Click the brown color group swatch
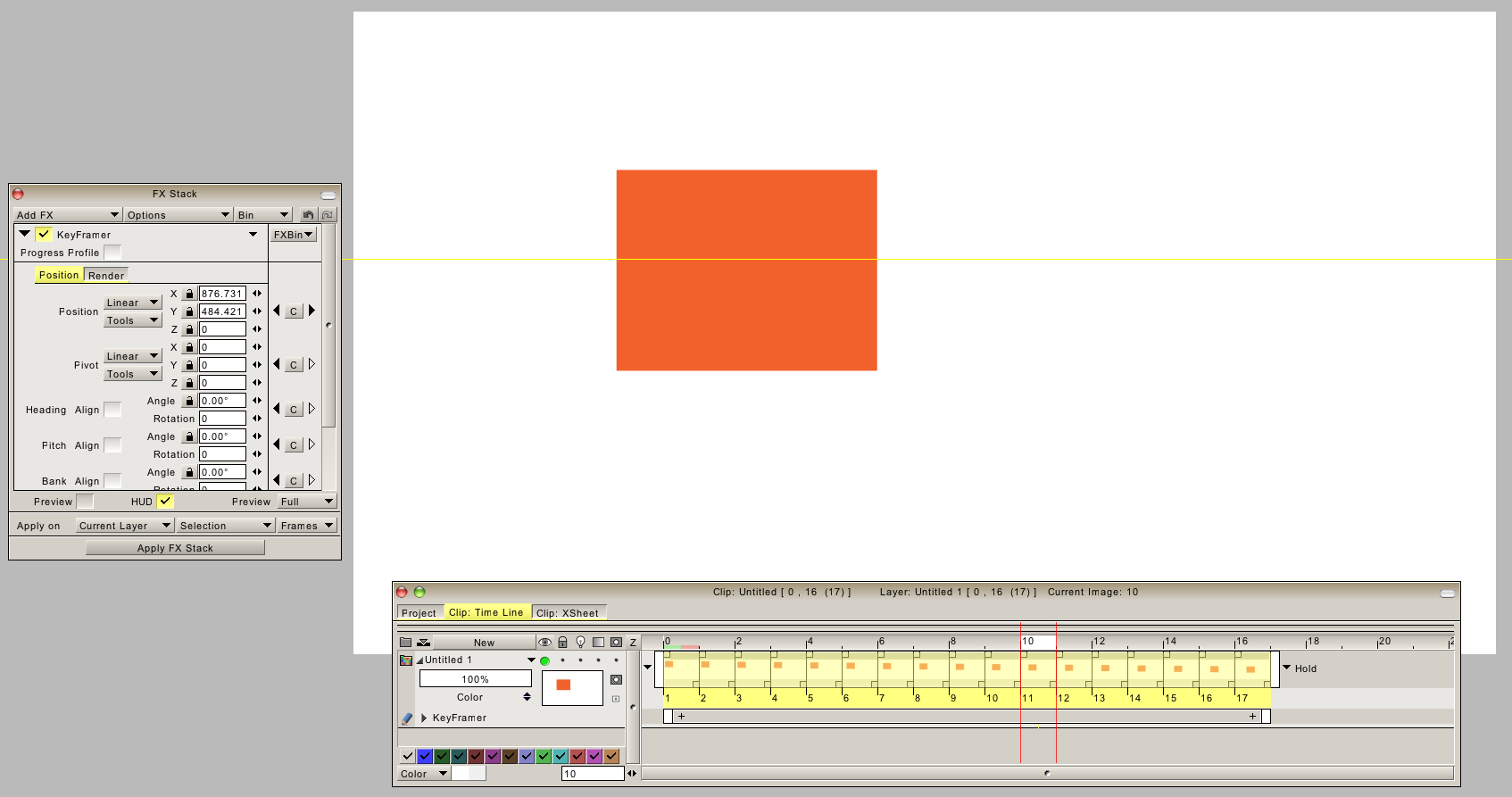The image size is (1512, 797). pyautogui.click(x=510, y=756)
